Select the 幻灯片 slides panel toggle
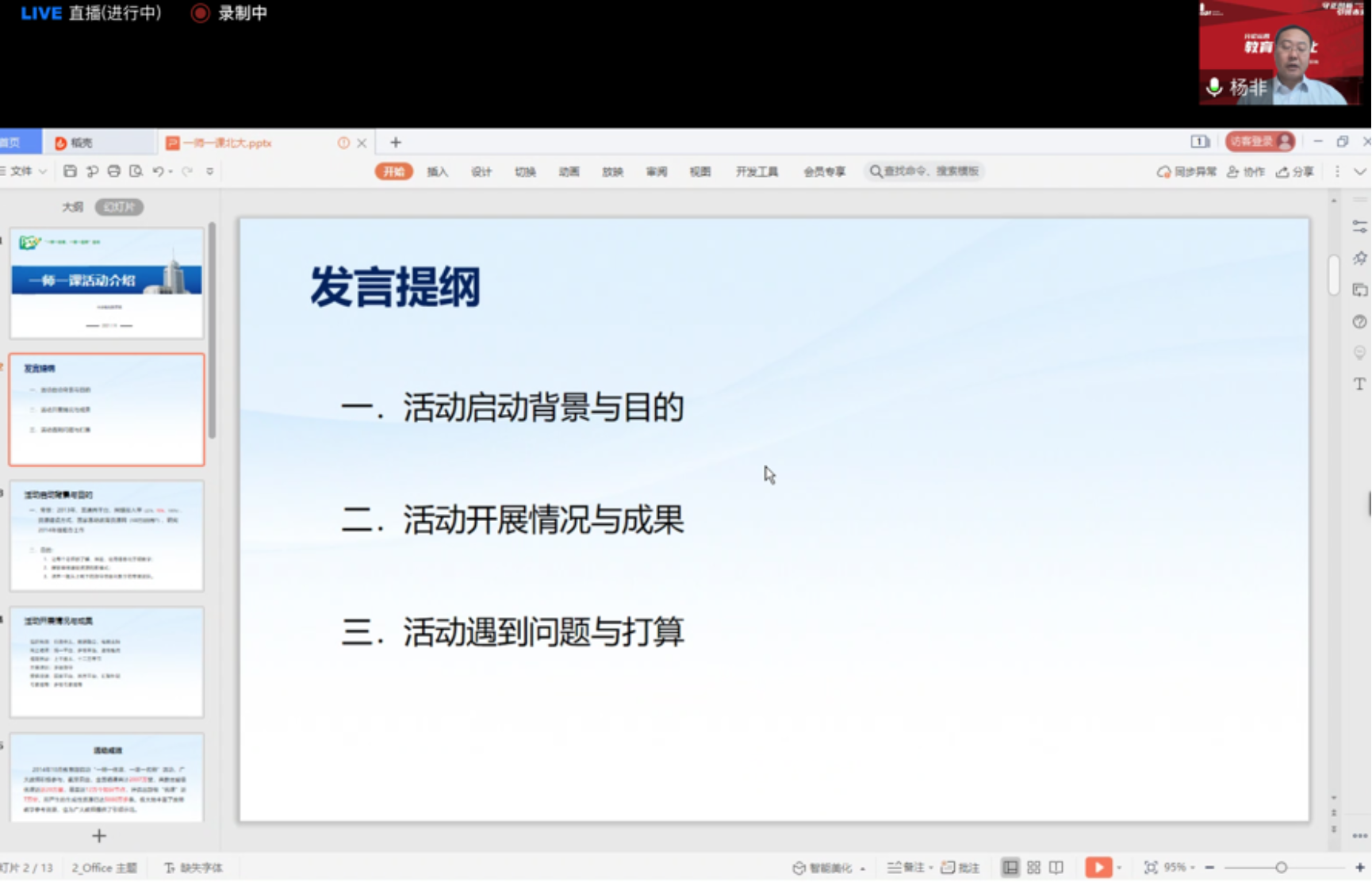Viewport: 1372px width, 882px height. 119,207
